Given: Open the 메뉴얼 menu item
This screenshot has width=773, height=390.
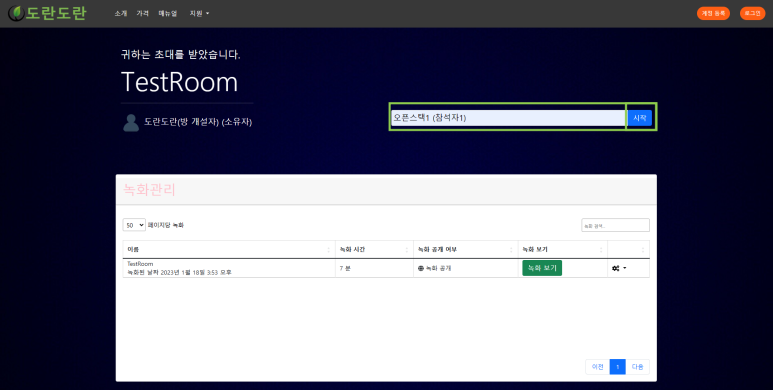Looking at the screenshot, I should (168, 13).
